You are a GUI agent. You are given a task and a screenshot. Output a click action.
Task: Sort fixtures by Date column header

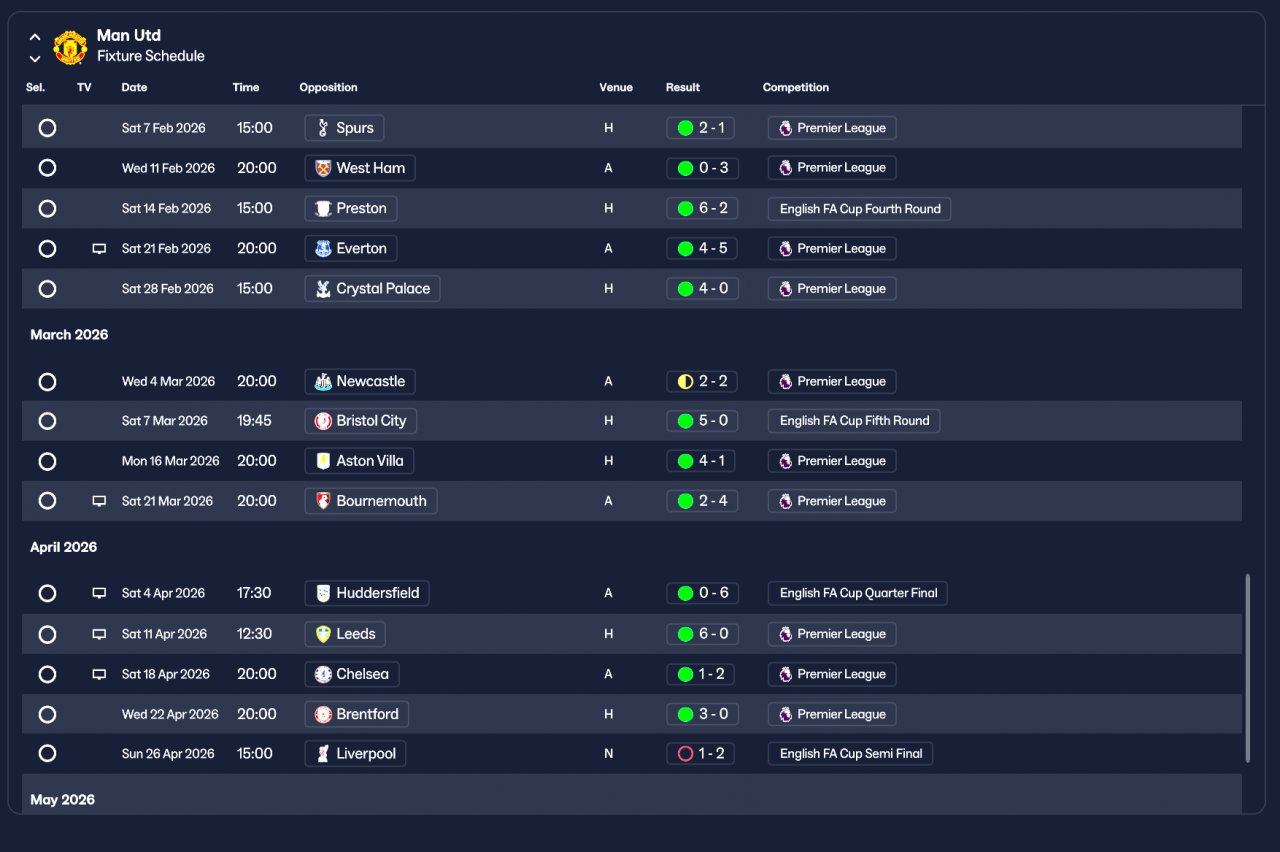[x=134, y=88]
